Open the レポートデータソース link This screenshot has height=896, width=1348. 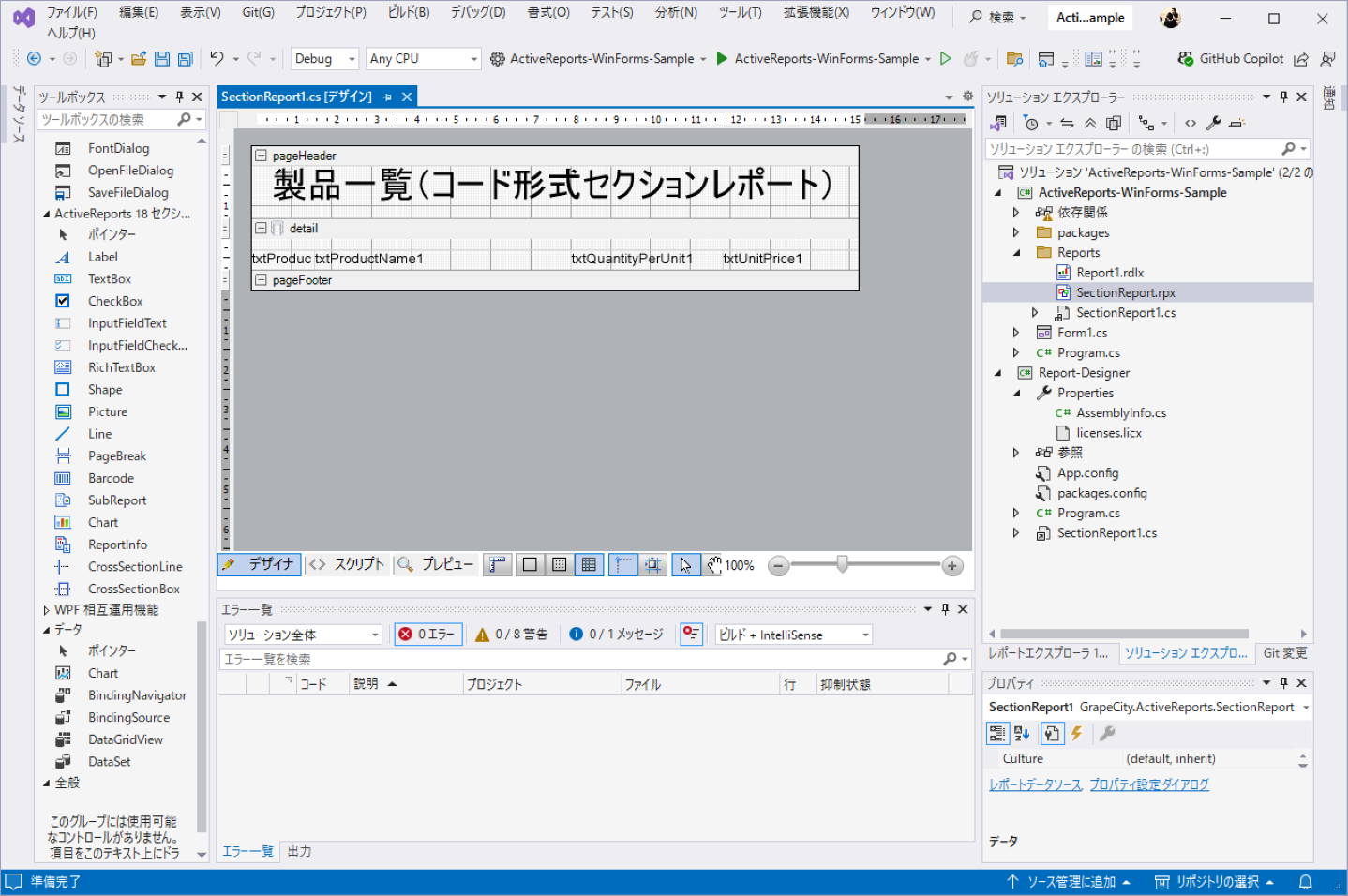pos(1035,784)
